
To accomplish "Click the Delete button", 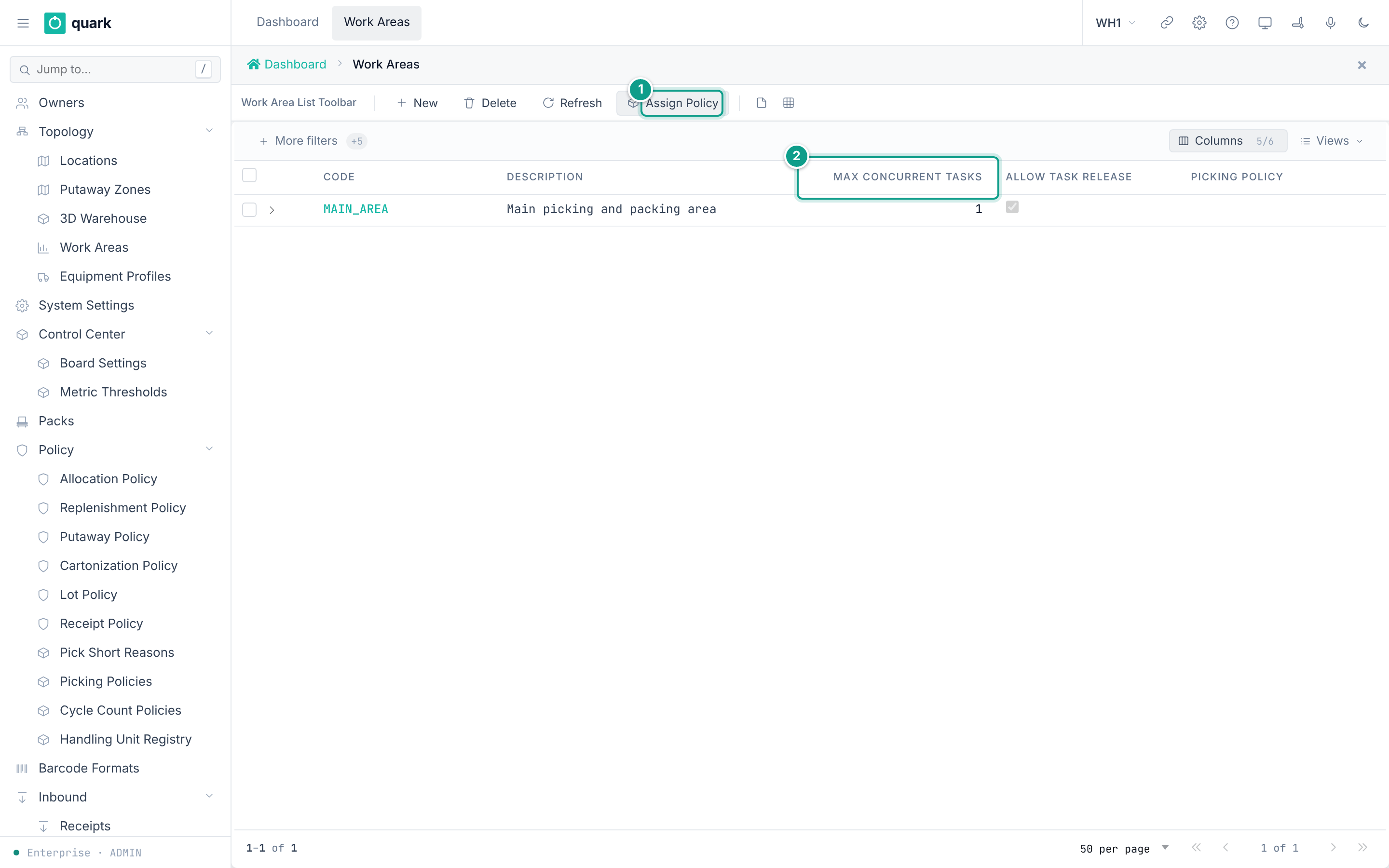I will (x=490, y=103).
